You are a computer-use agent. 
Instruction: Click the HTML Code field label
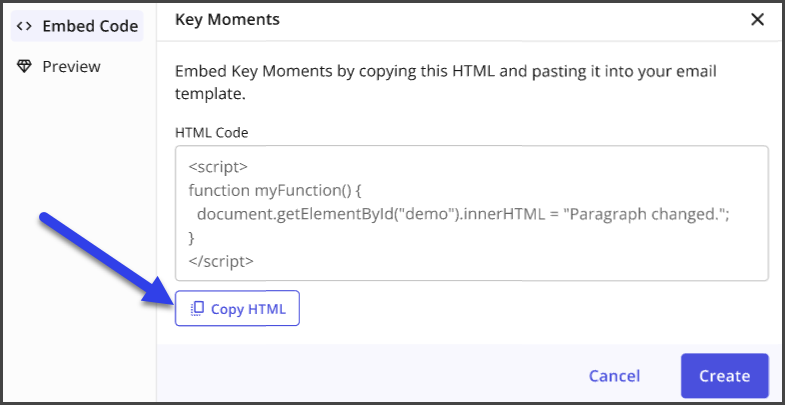(x=211, y=133)
